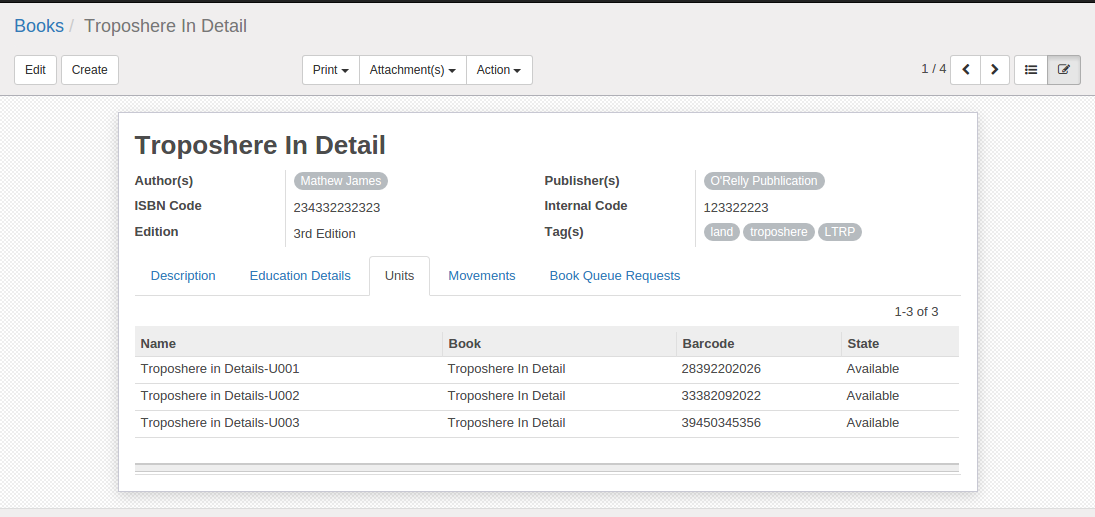The image size is (1095, 517).
Task: Open the Action dropdown menu
Action: tap(499, 70)
